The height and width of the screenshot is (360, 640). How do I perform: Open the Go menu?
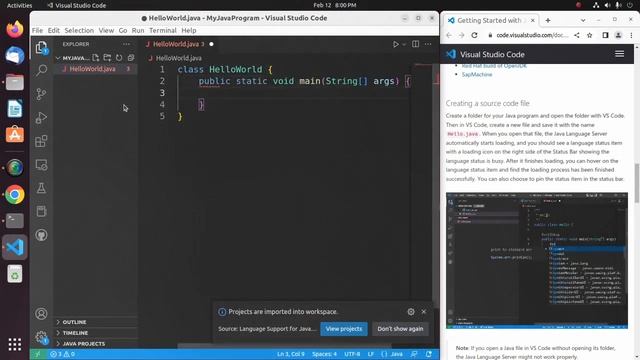tap(123, 30)
